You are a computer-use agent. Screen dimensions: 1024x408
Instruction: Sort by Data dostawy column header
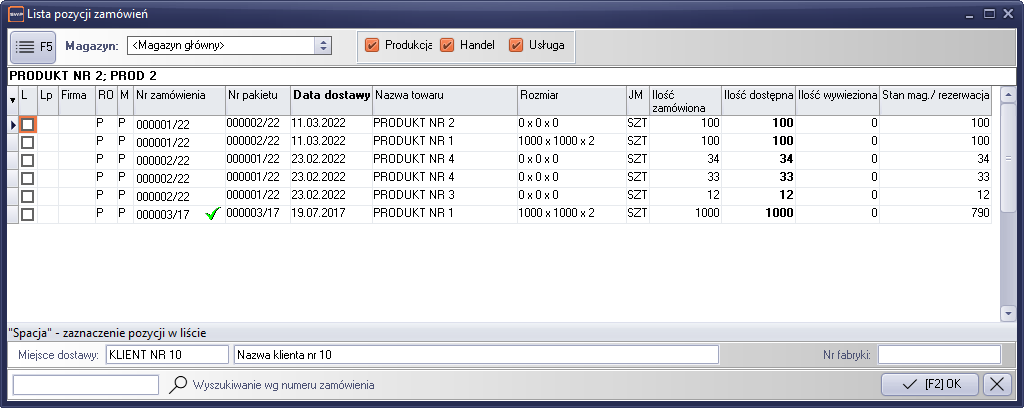pyautogui.click(x=330, y=94)
